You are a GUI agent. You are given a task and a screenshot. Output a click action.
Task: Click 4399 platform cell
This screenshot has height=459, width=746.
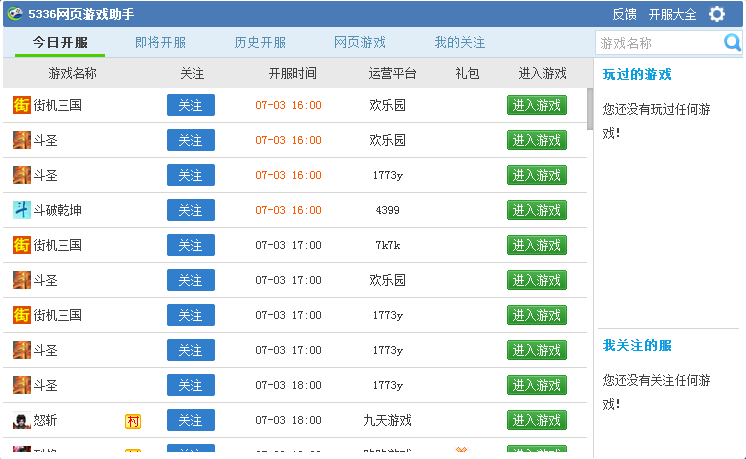point(387,210)
